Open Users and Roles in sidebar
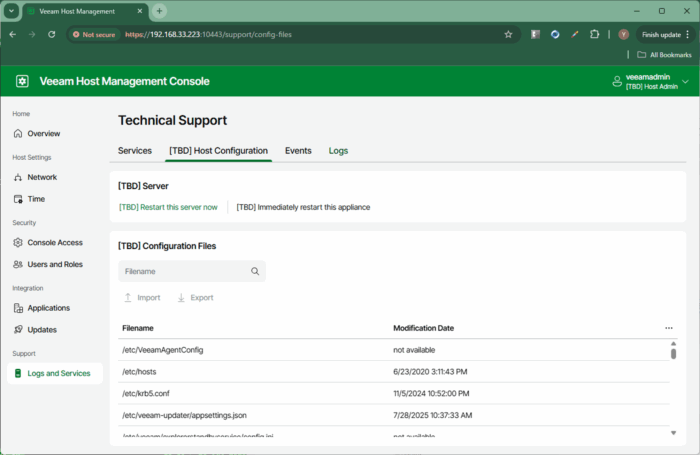Viewport: 700px width, 455px height. 55,264
